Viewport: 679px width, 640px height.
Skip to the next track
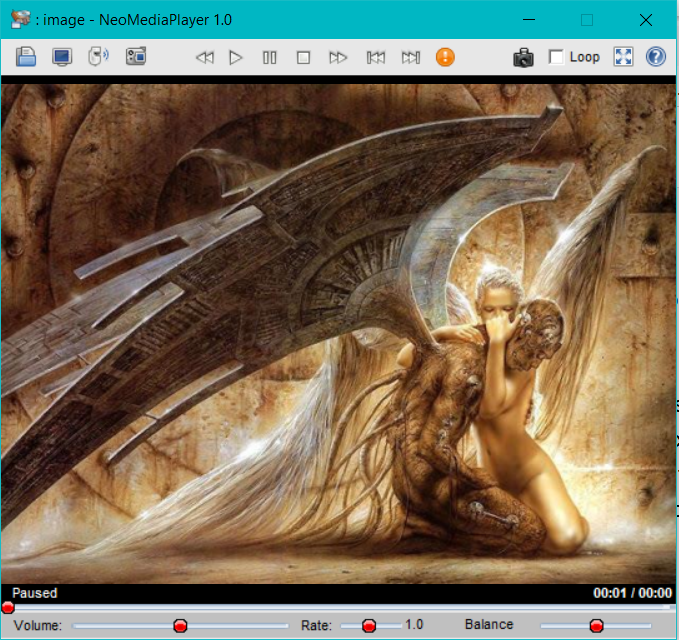coord(411,57)
